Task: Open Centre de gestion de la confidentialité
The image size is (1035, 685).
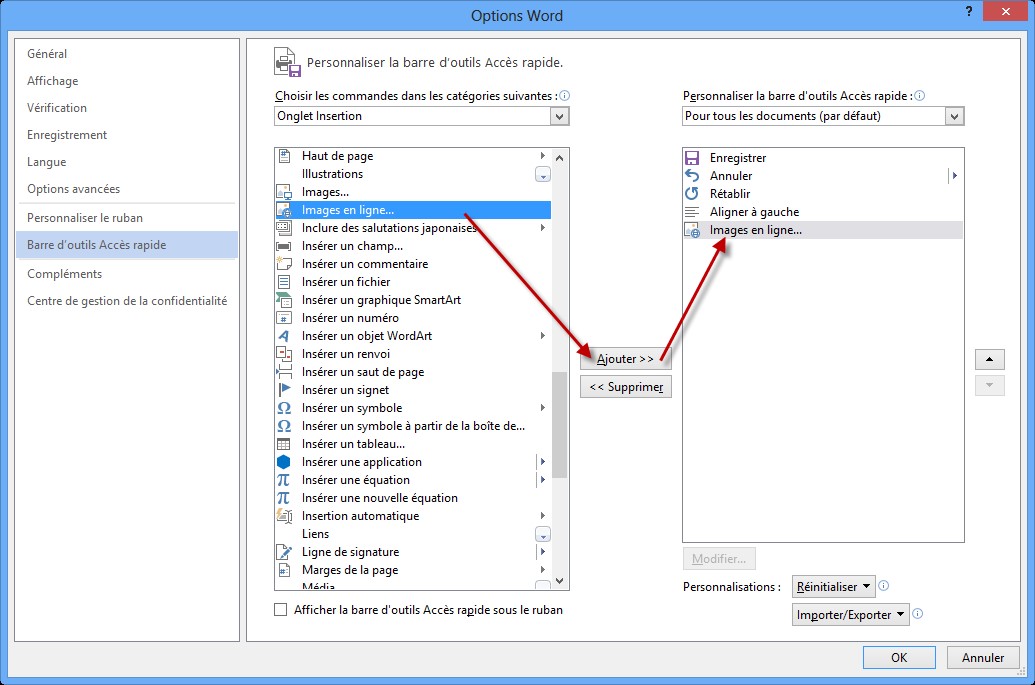Action: (x=127, y=301)
